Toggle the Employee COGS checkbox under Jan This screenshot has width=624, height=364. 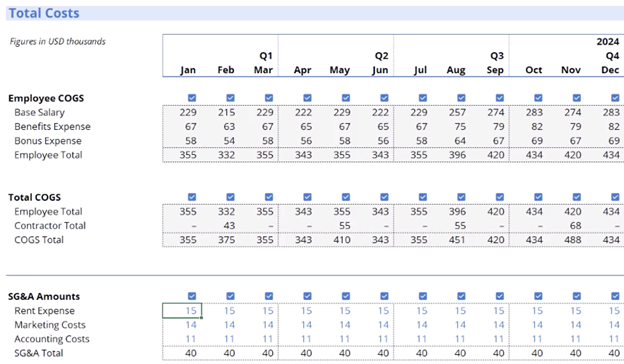[x=192, y=98]
